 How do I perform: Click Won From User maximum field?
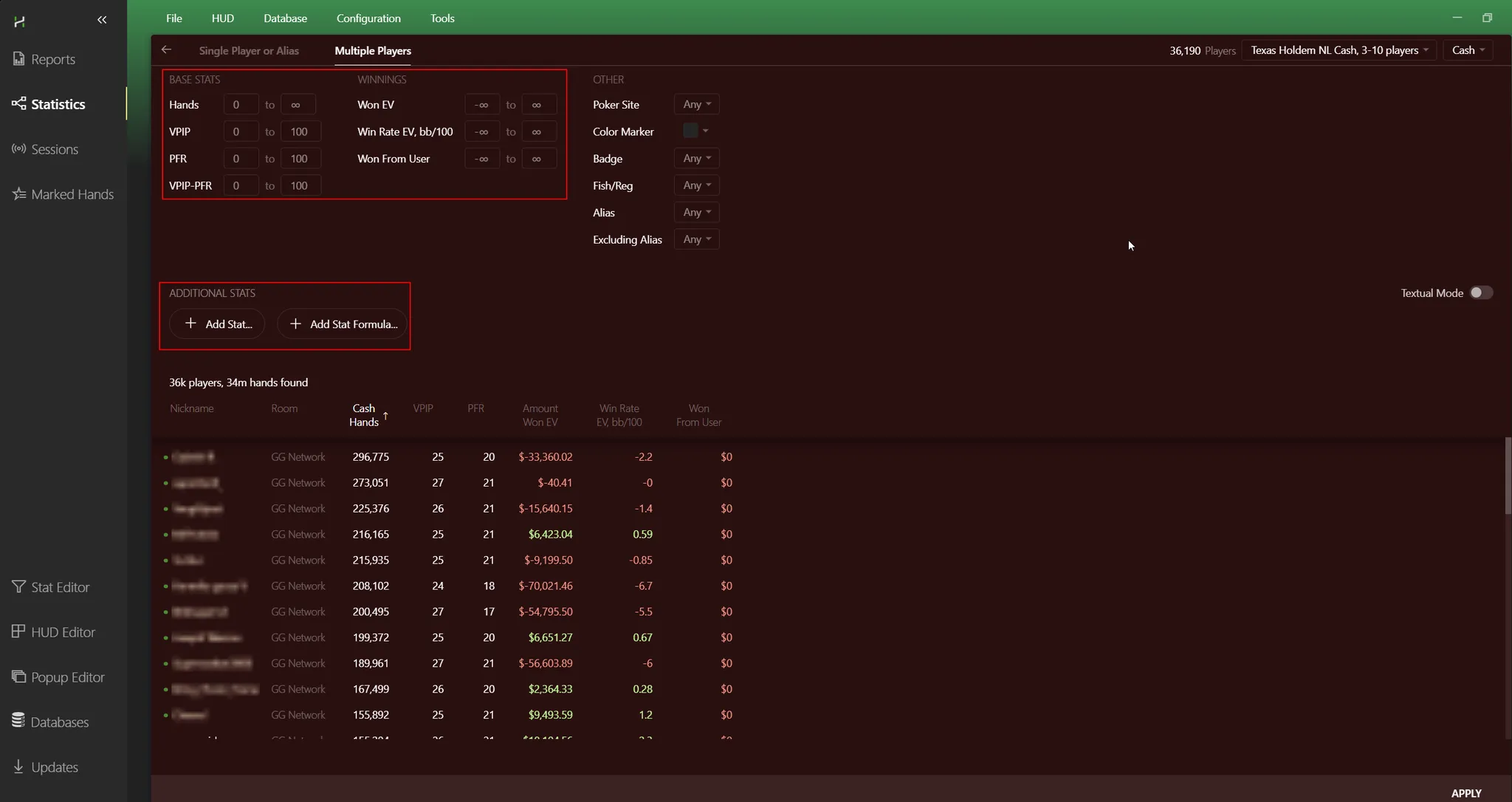pos(539,158)
